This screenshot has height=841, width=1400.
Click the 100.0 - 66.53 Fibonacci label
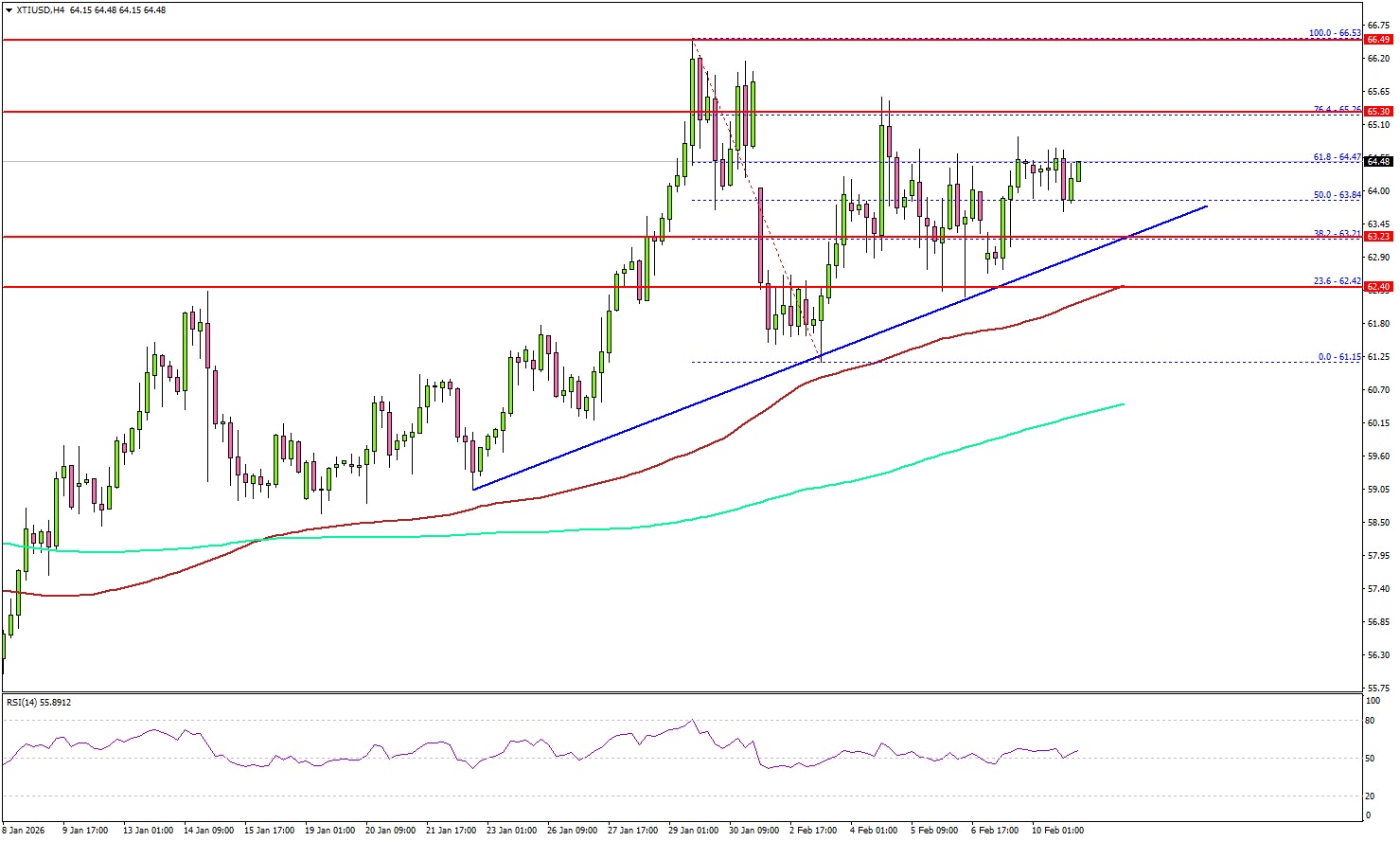tap(1334, 33)
